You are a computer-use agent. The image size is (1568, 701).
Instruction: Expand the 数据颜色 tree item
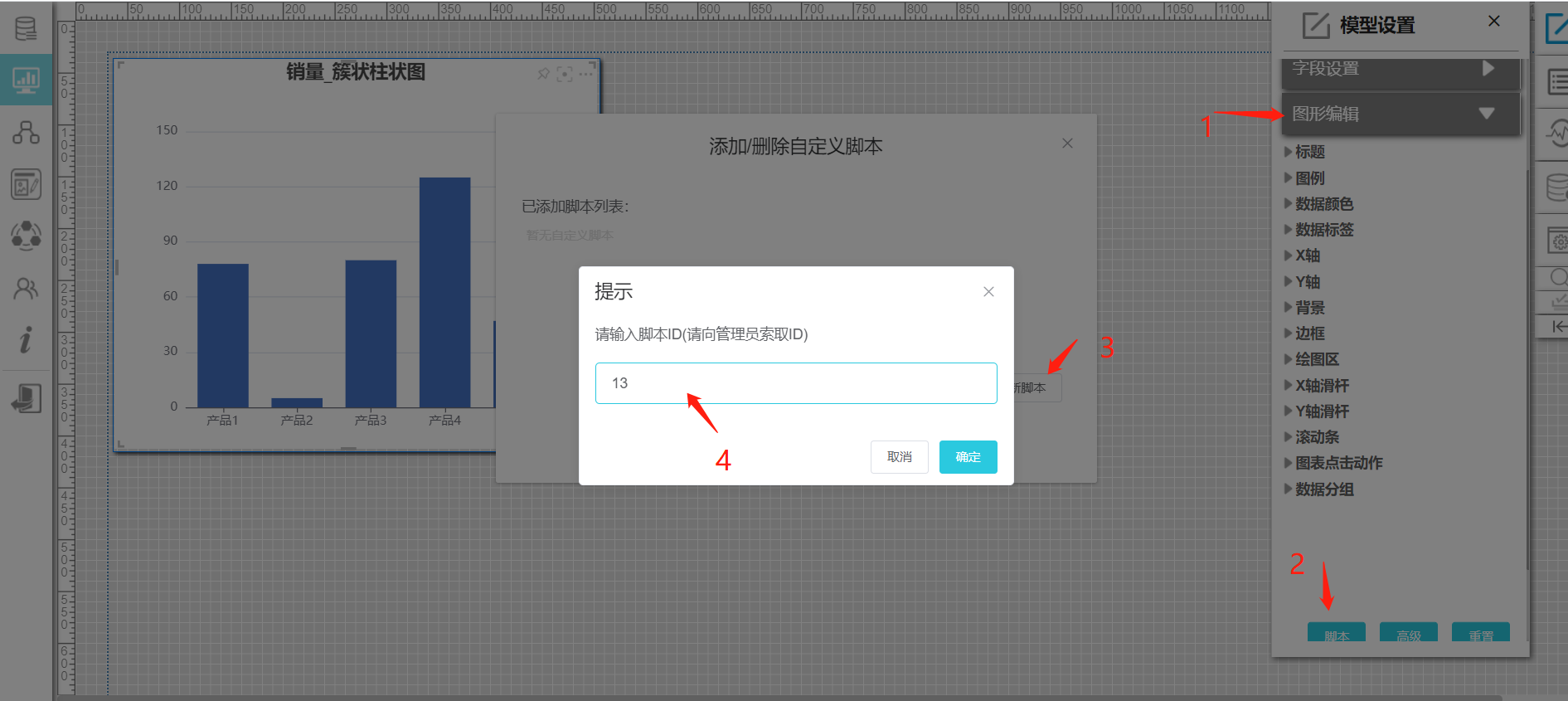coord(1323,204)
